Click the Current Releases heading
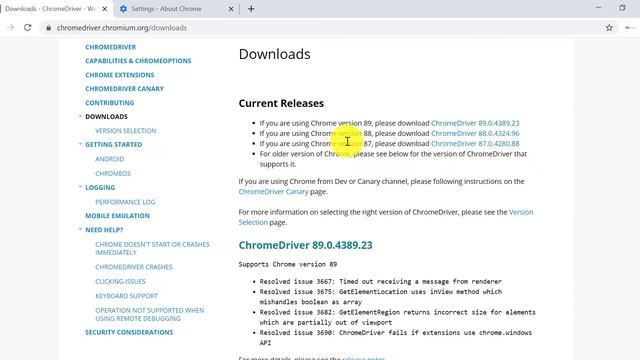The height and width of the screenshot is (360, 640). point(281,103)
